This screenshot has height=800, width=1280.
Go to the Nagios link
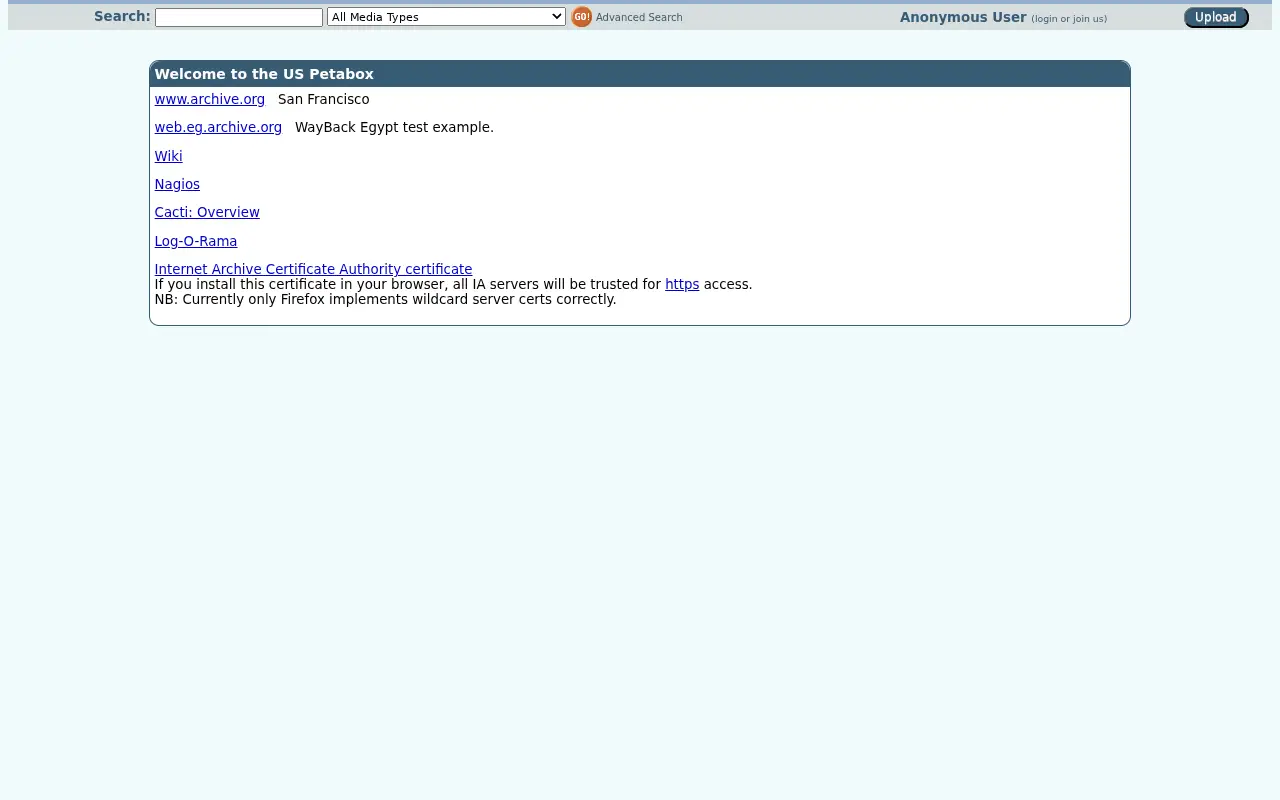pos(177,184)
